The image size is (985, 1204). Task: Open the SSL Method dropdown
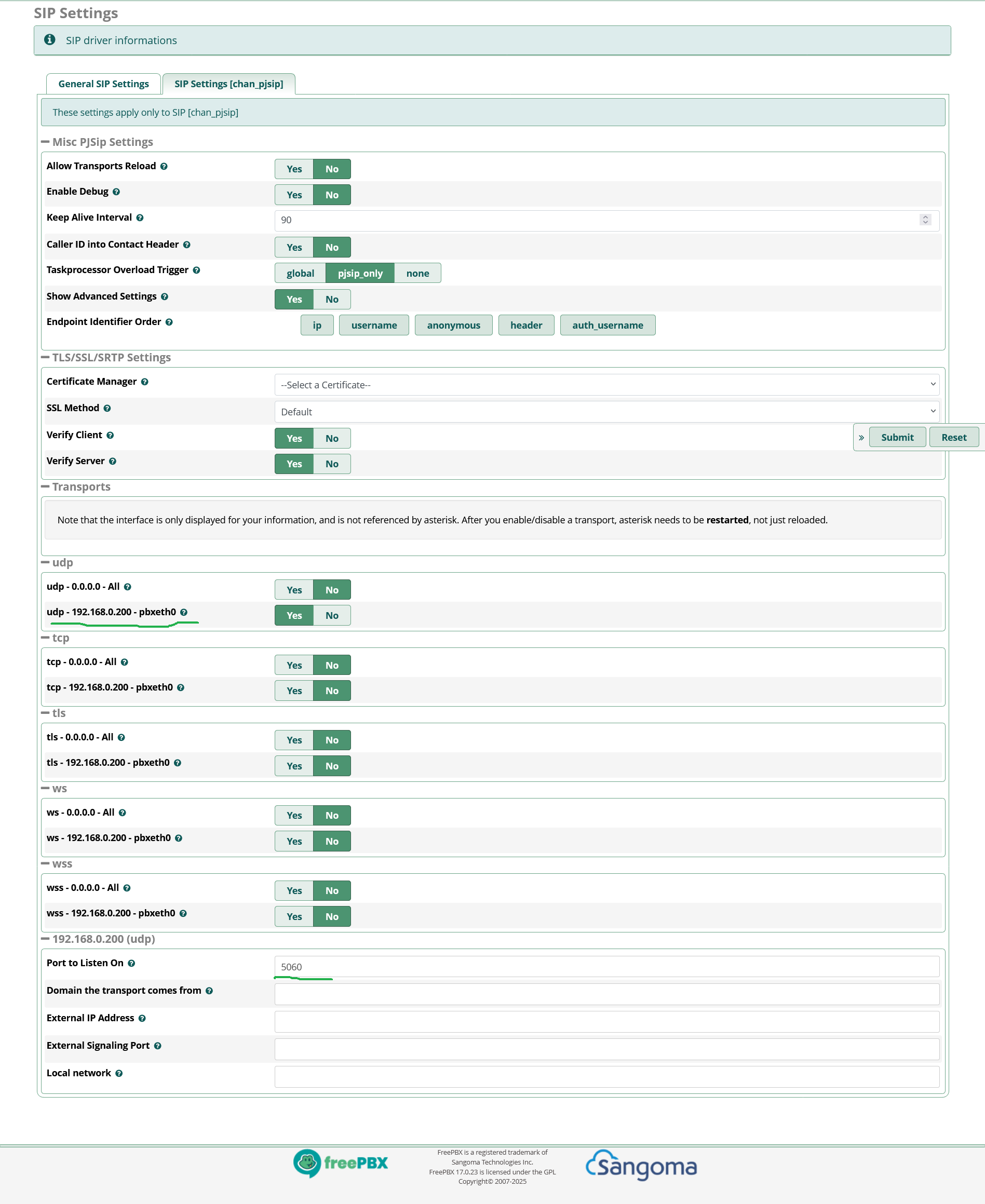tap(606, 411)
